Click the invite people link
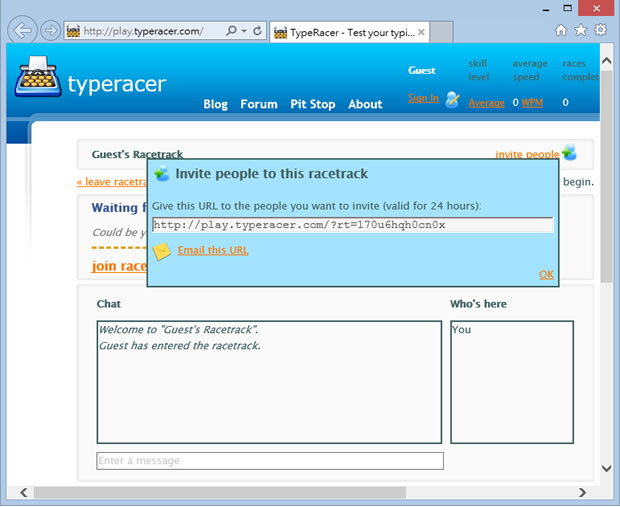 [527, 154]
